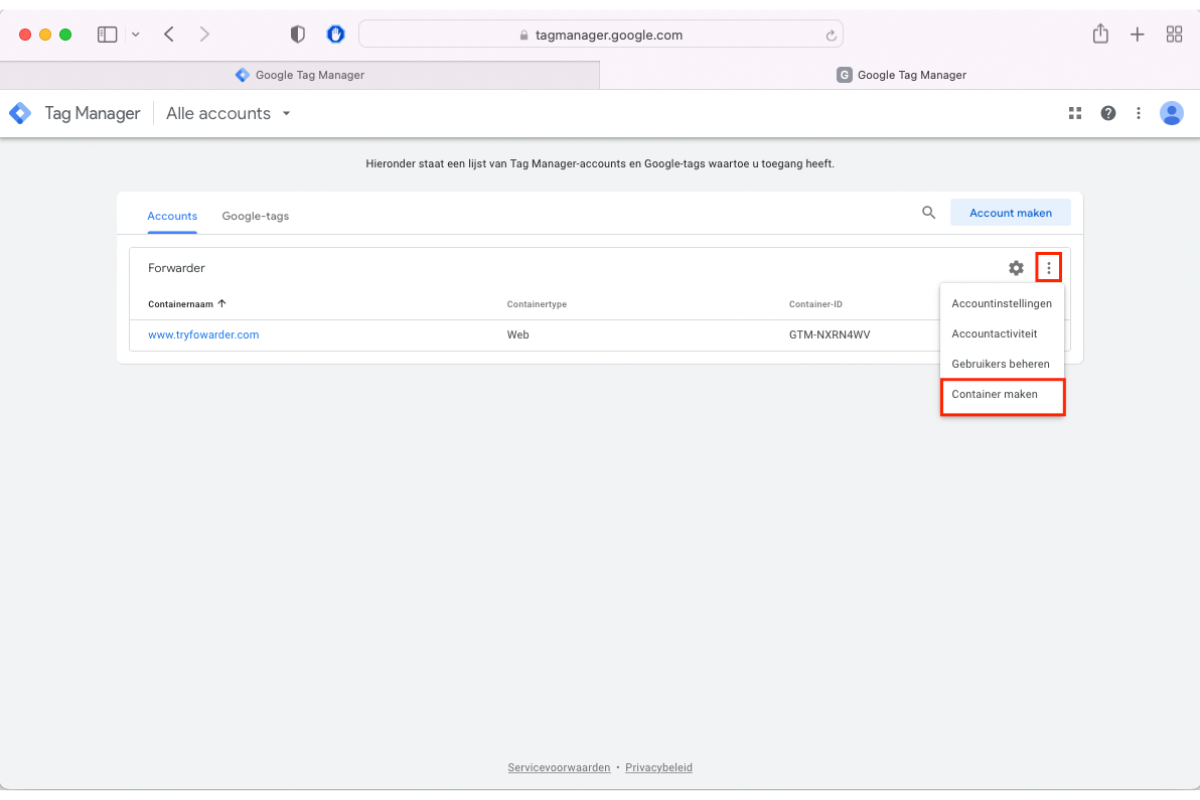Open the header more options menu
The image size is (1200, 800).
tap(1138, 113)
